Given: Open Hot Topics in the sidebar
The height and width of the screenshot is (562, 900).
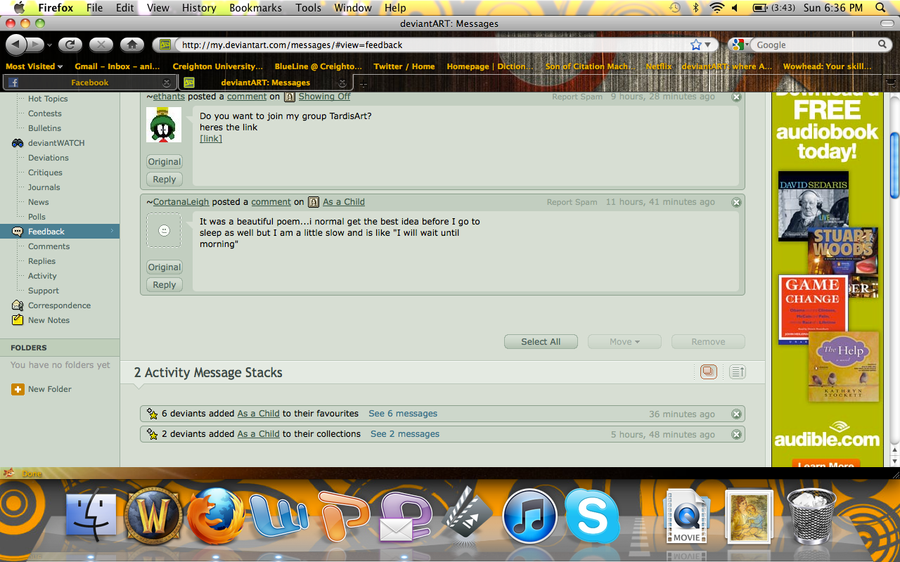Looking at the screenshot, I should click(48, 99).
